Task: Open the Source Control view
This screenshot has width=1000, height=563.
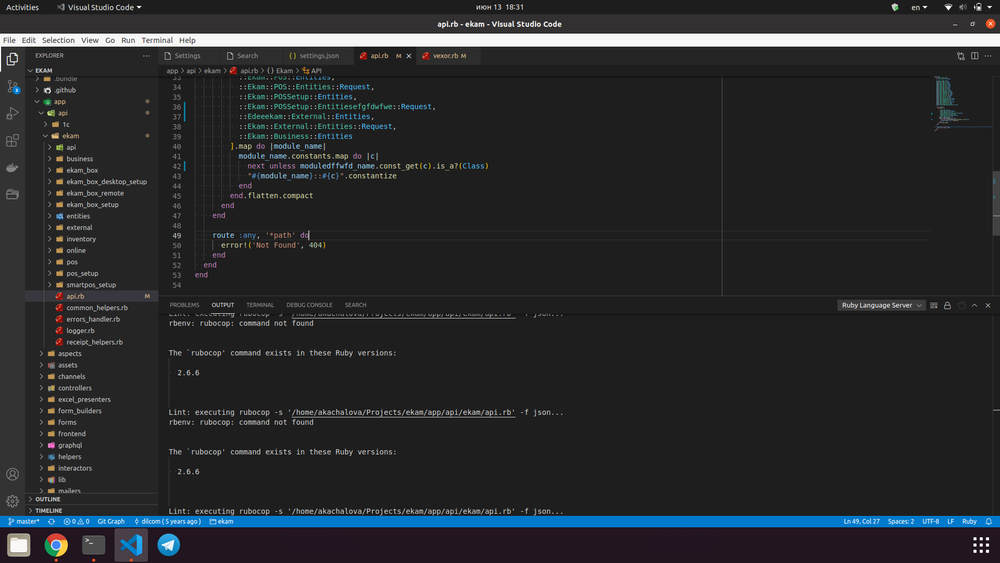Action: pyautogui.click(x=12, y=87)
